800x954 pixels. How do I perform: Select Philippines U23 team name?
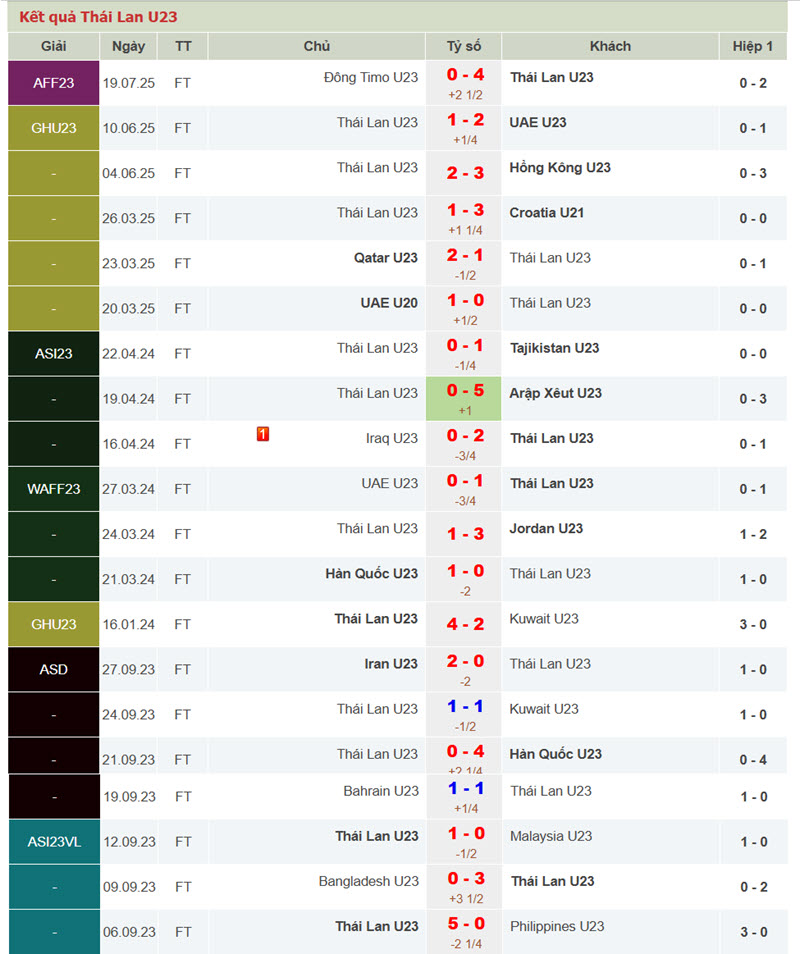tap(557, 926)
